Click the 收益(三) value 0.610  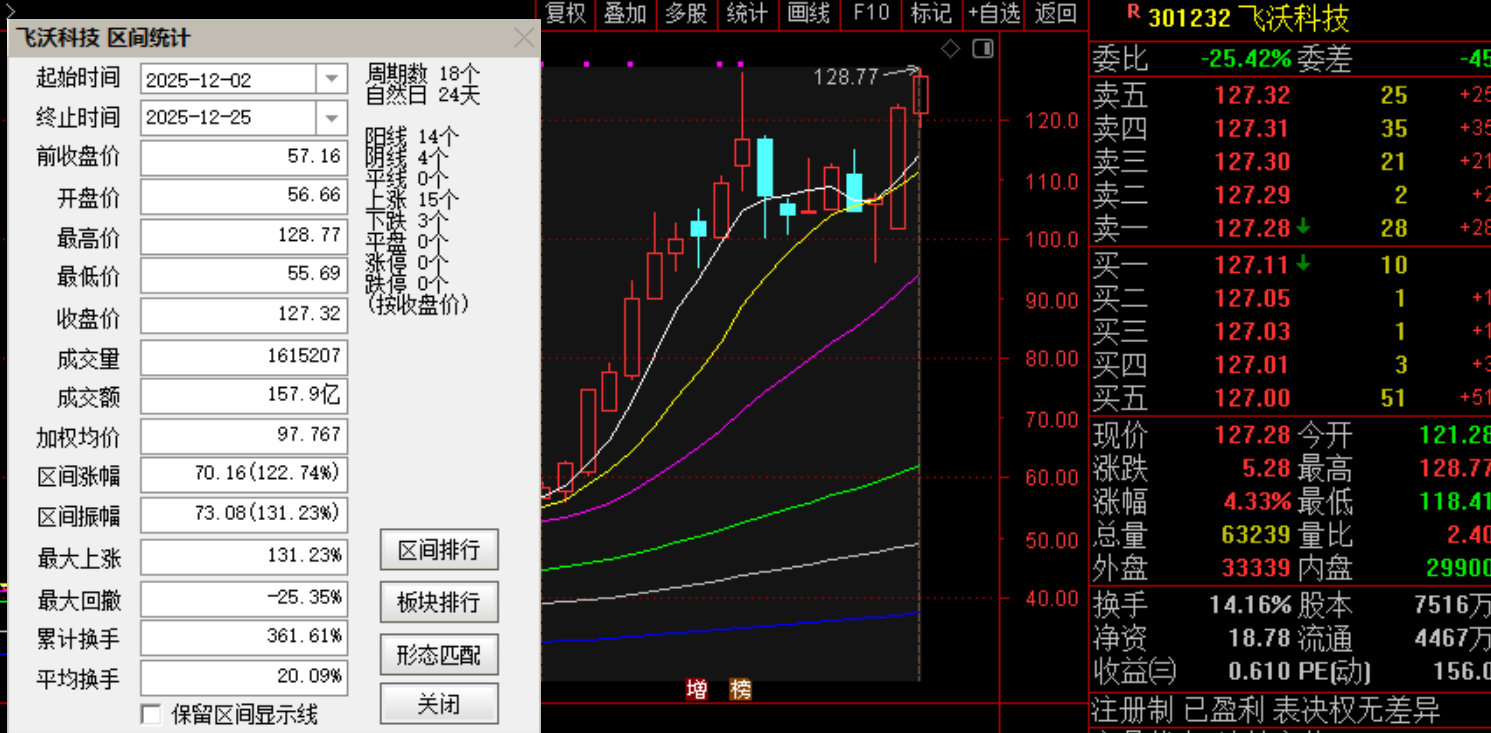pos(1258,671)
